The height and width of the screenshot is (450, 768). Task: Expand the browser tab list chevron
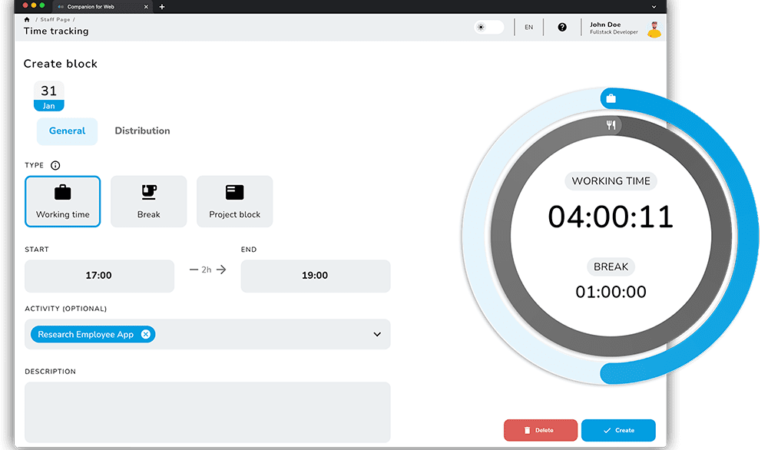point(653,7)
